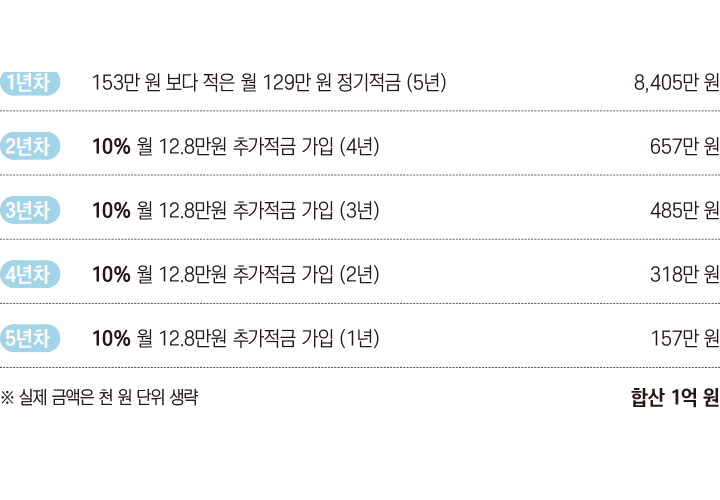Screen dimensions: 720x500
Task: Click the bold 10% in the 3년차 row
Action: [110, 211]
